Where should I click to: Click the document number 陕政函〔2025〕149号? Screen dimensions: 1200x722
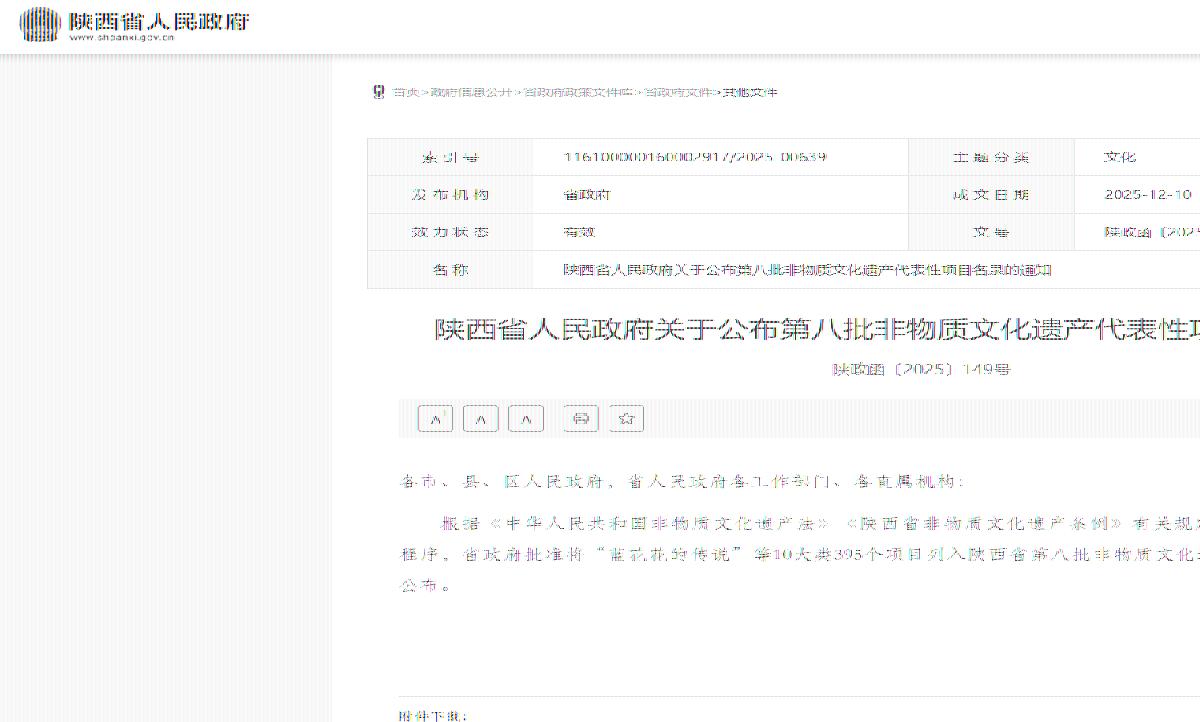click(x=922, y=369)
